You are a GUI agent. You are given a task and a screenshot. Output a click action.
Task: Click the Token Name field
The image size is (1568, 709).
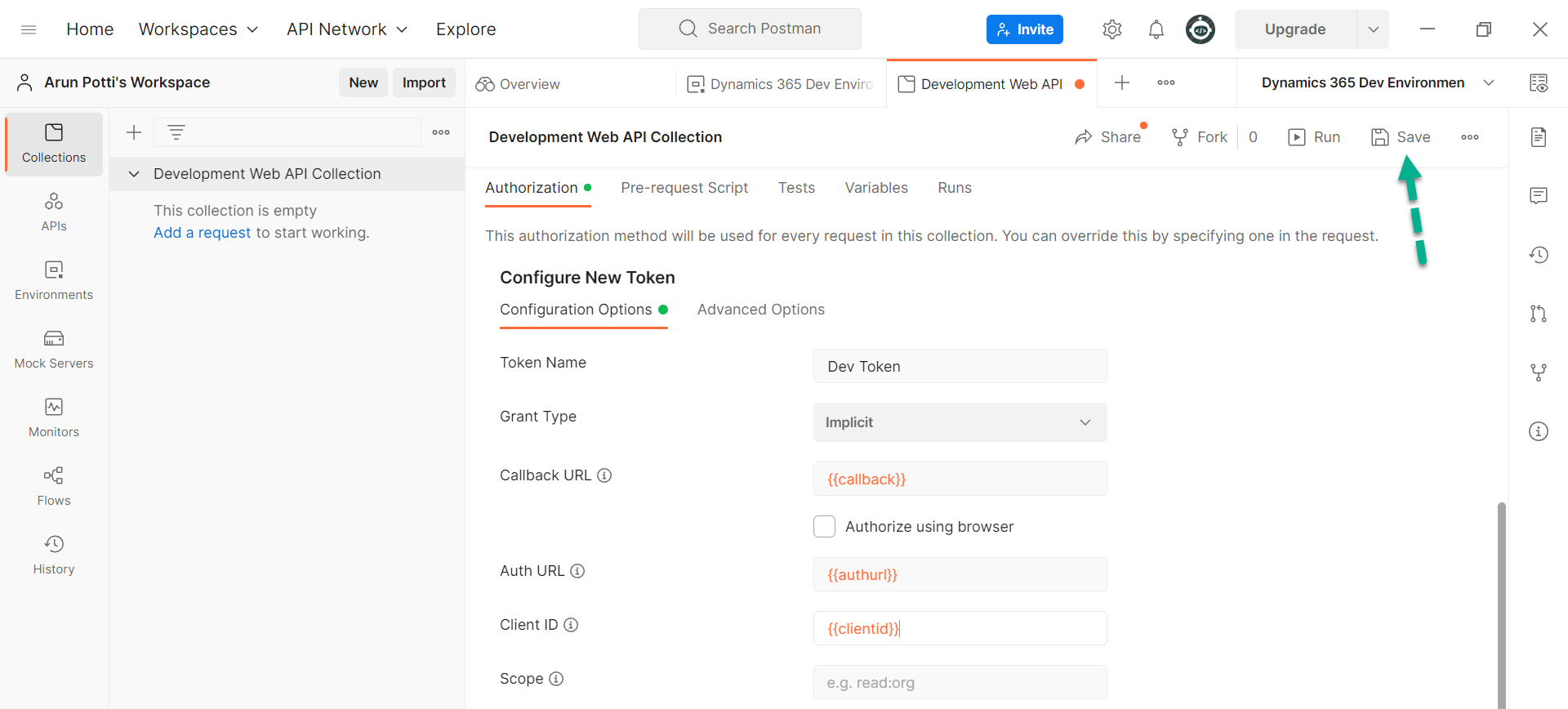(x=960, y=366)
